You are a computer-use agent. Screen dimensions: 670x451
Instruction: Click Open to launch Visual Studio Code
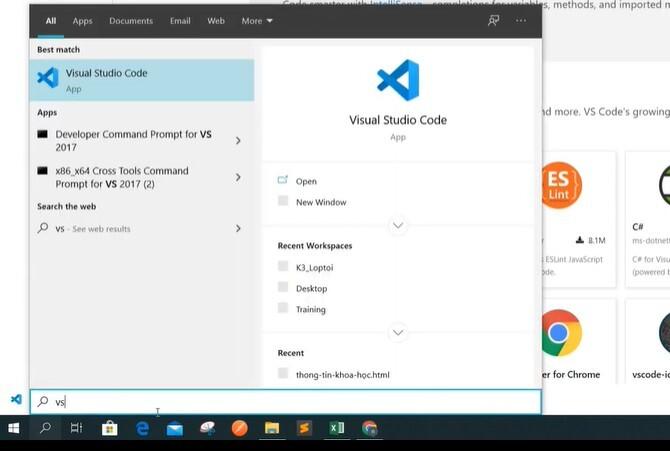point(306,181)
